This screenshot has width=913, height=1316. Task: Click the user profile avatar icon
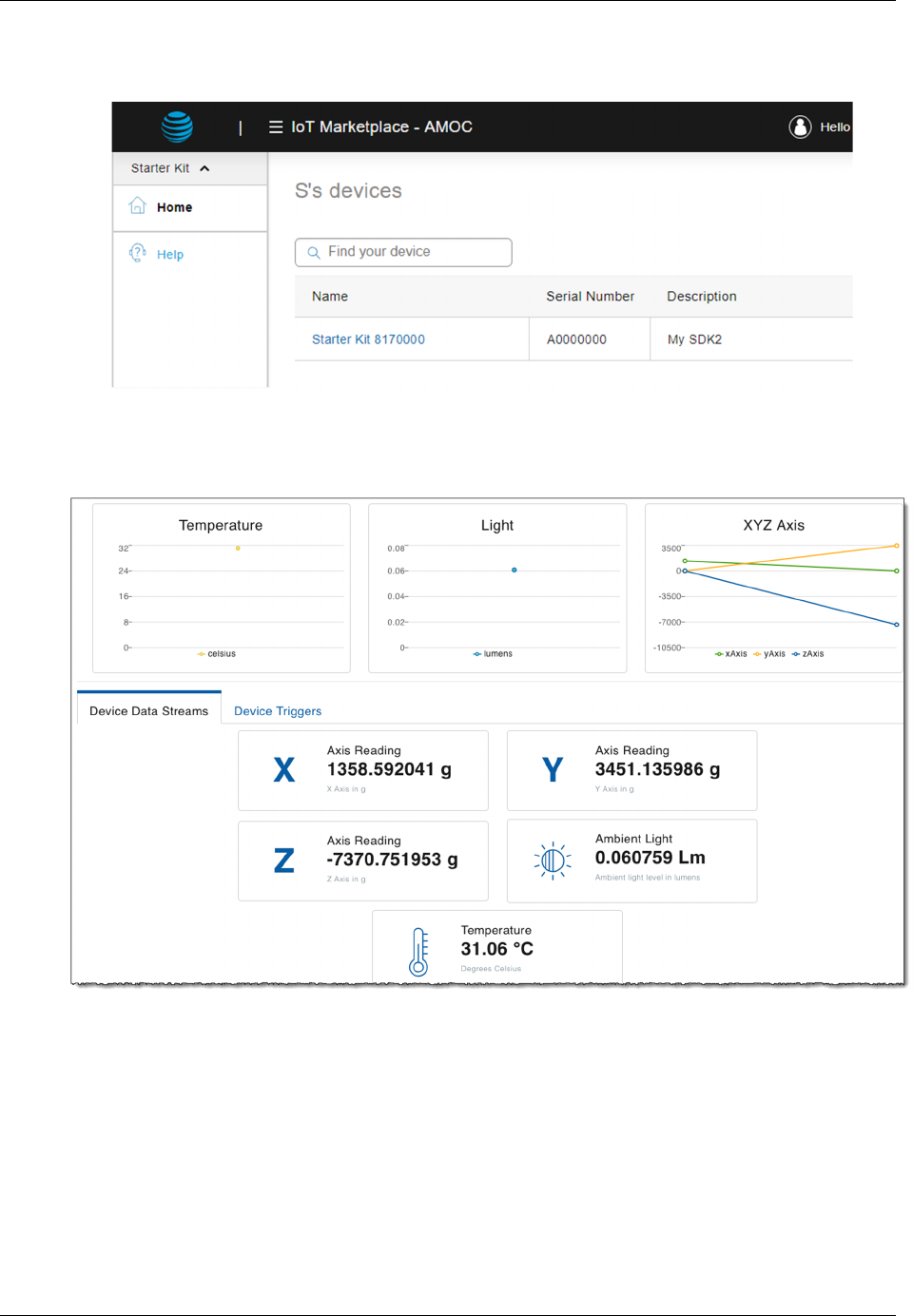(x=800, y=126)
